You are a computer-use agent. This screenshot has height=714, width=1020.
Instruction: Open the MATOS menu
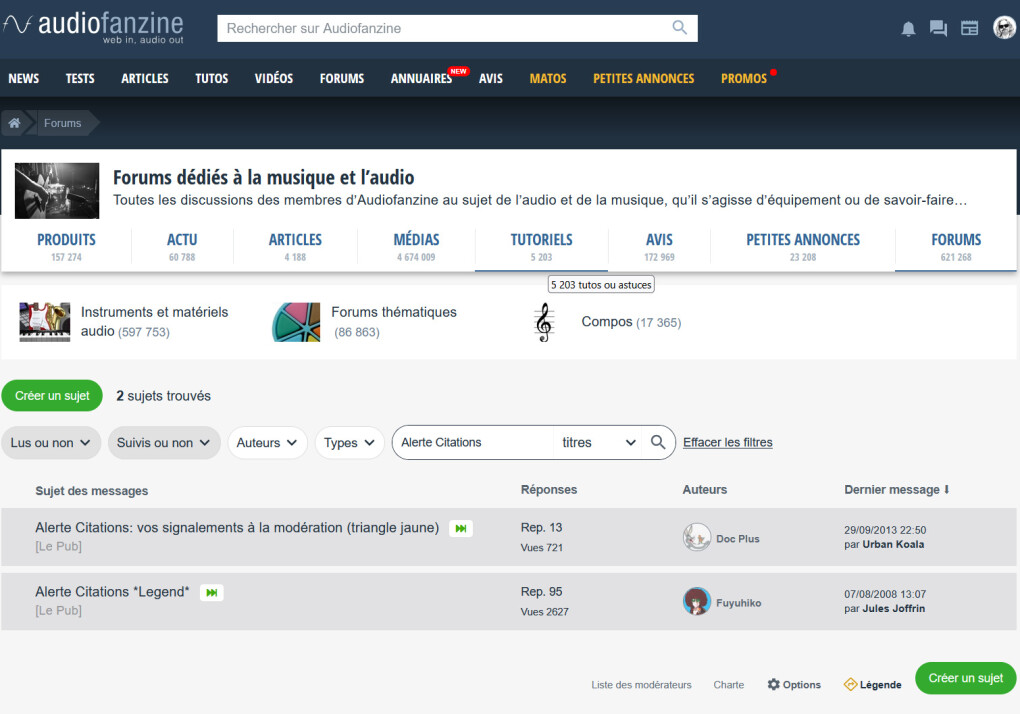[x=548, y=79]
